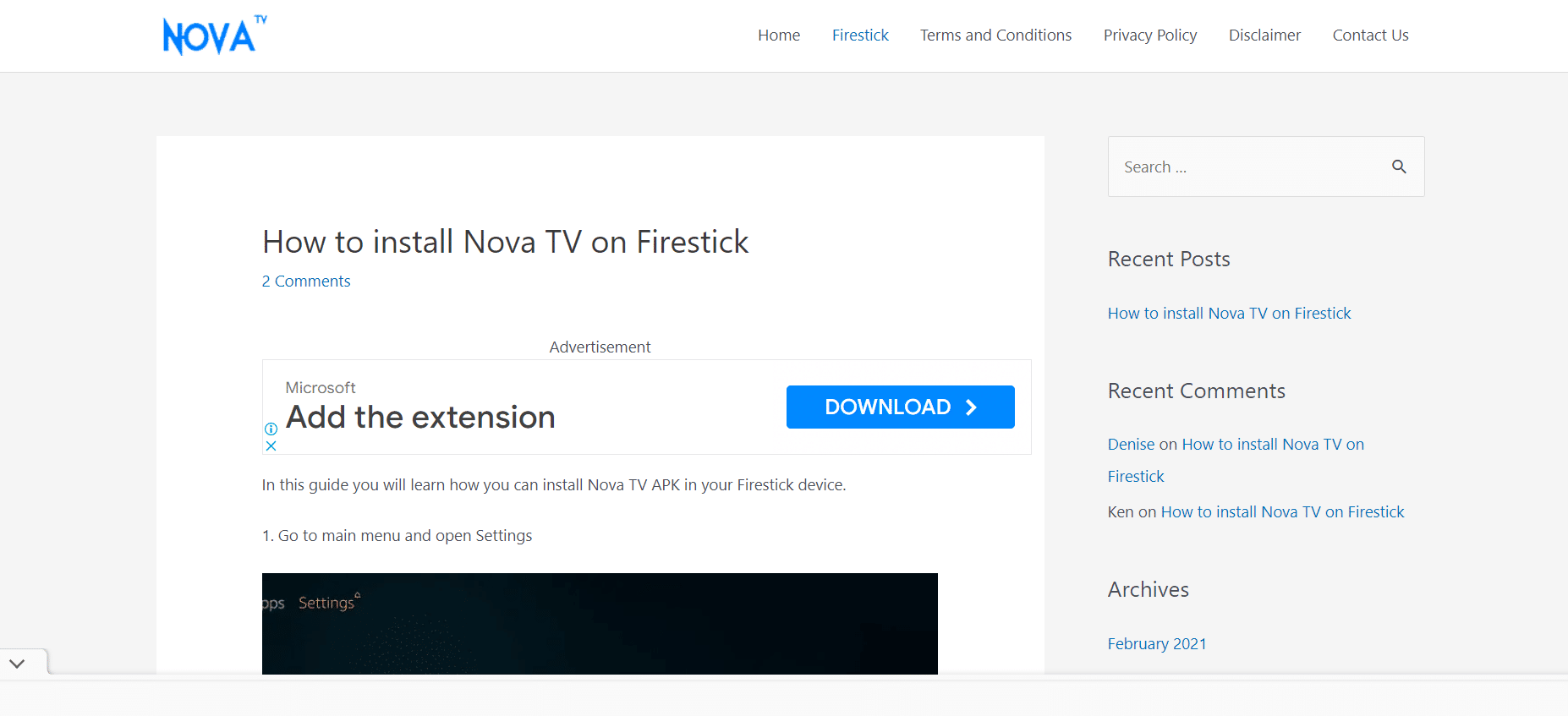Collapse the bottom ad chevron
Screen dimensions: 1568x716
pos(18,664)
